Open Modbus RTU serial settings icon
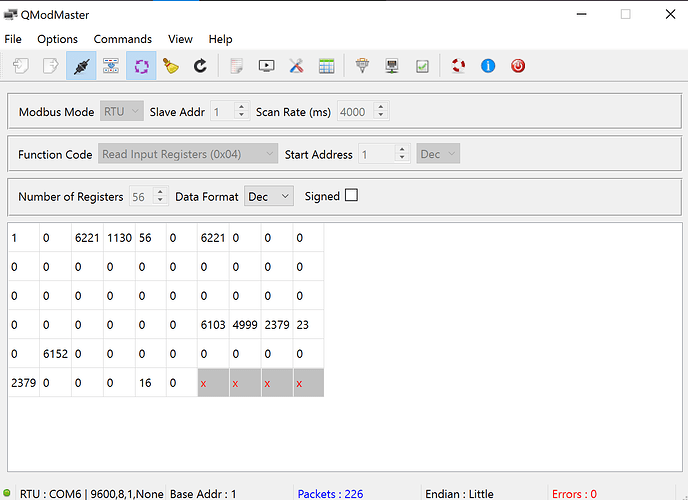 tap(362, 66)
